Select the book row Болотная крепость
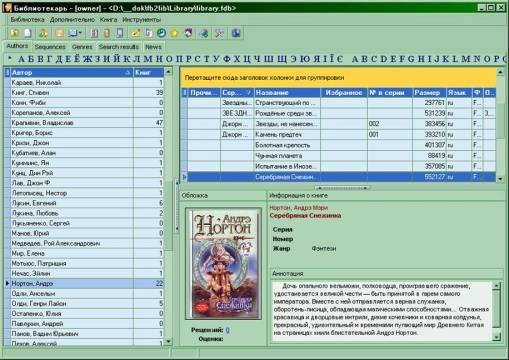509x360 pixels. [339, 145]
